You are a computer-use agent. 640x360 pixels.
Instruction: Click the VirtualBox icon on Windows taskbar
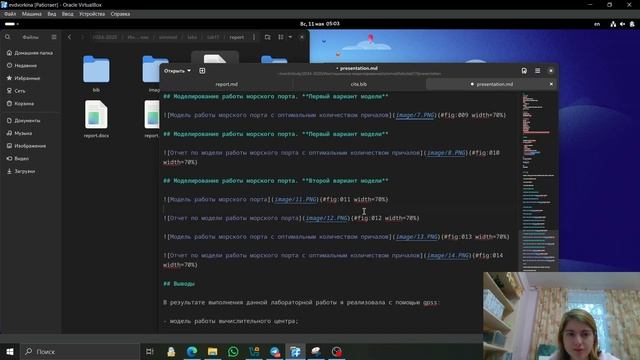pyautogui.click(x=296, y=351)
